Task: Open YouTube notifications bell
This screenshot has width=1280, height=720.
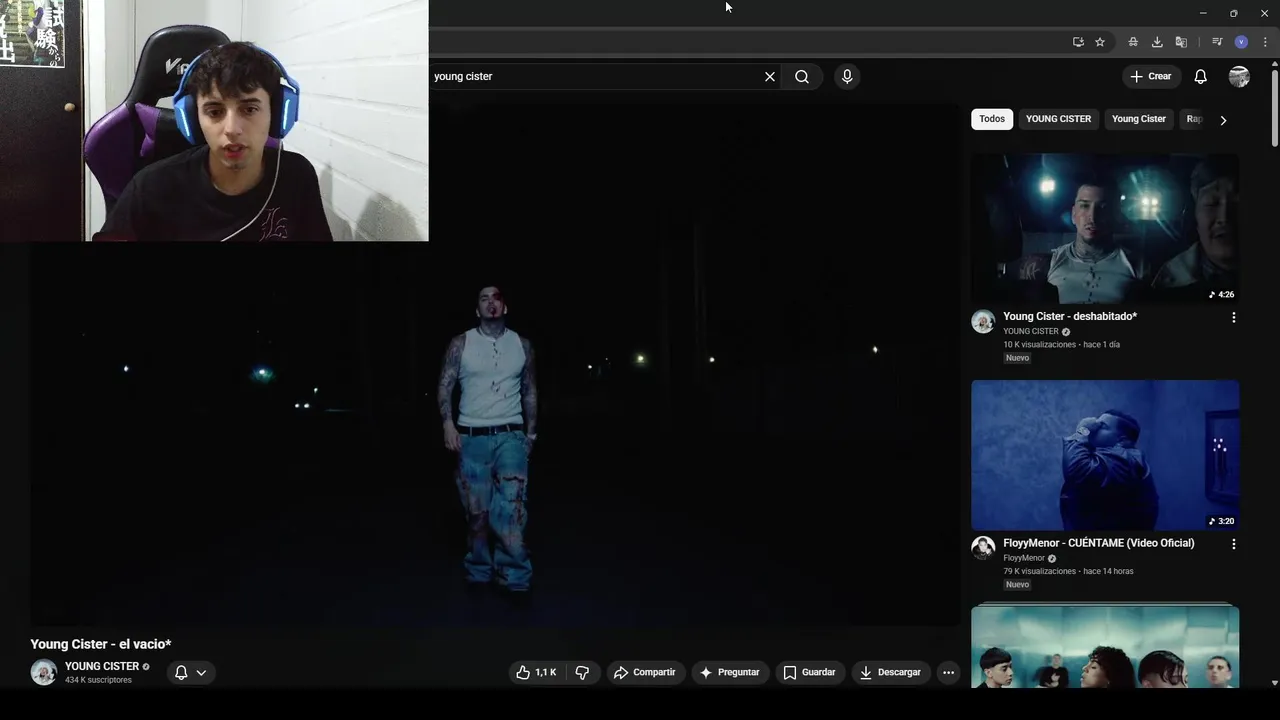Action: (x=1201, y=76)
